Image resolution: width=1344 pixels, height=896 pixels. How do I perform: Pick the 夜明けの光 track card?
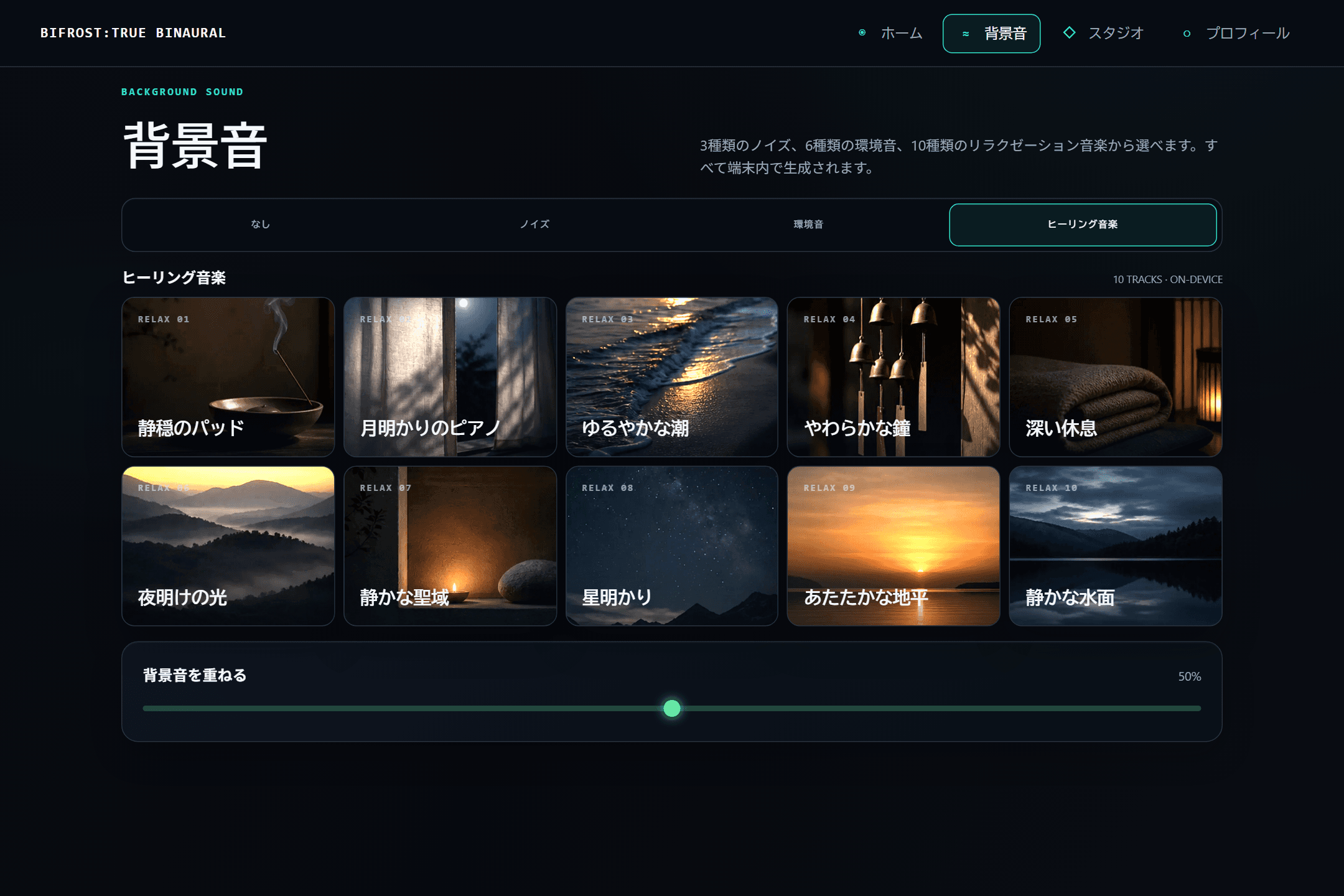[x=228, y=546]
